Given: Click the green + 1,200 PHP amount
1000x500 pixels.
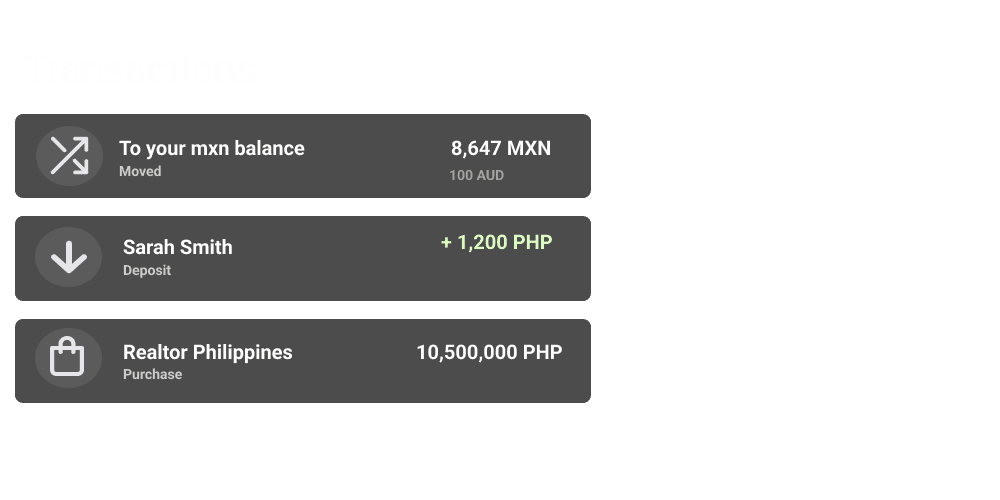Looking at the screenshot, I should click(x=496, y=242).
